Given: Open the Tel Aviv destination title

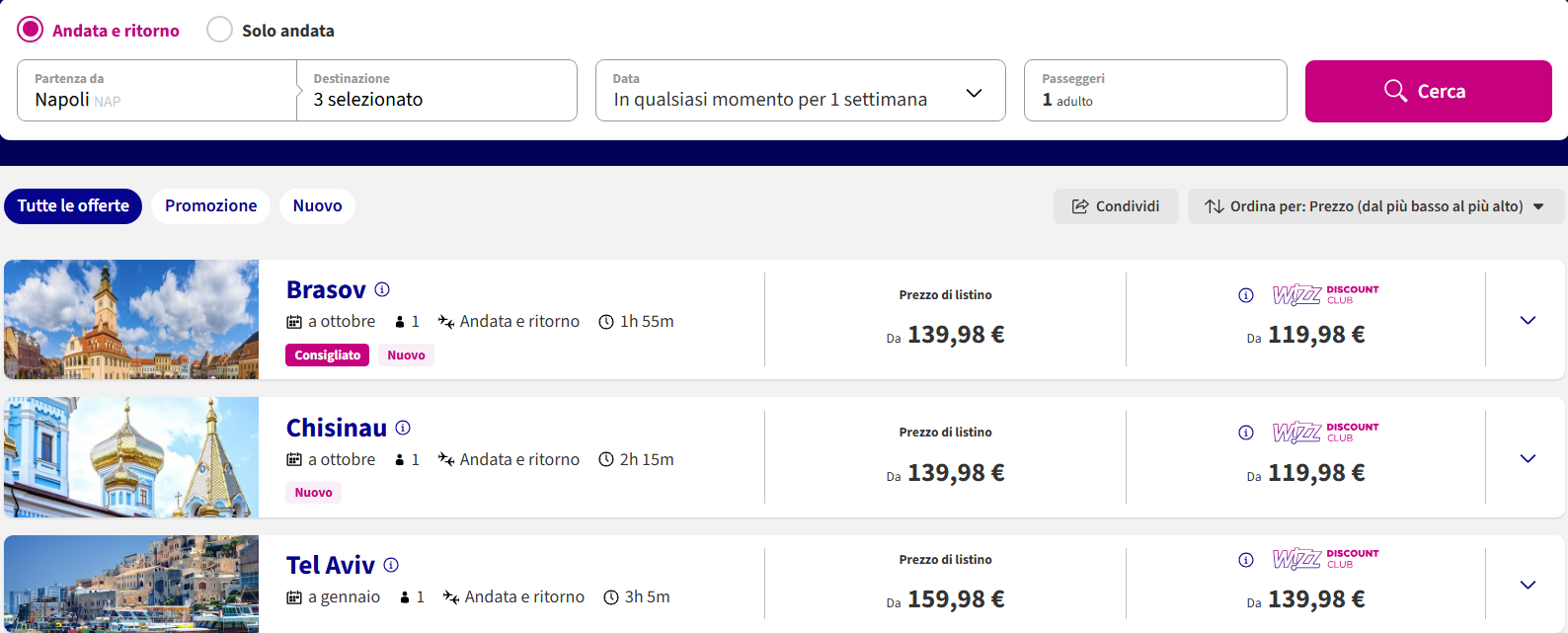Looking at the screenshot, I should (331, 565).
